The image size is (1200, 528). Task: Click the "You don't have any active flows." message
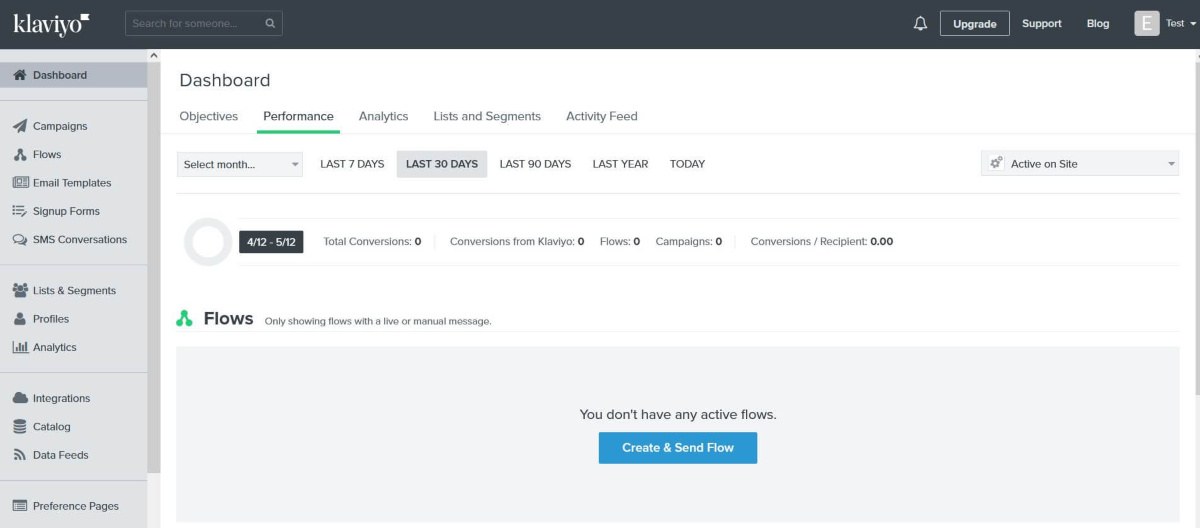click(x=678, y=414)
